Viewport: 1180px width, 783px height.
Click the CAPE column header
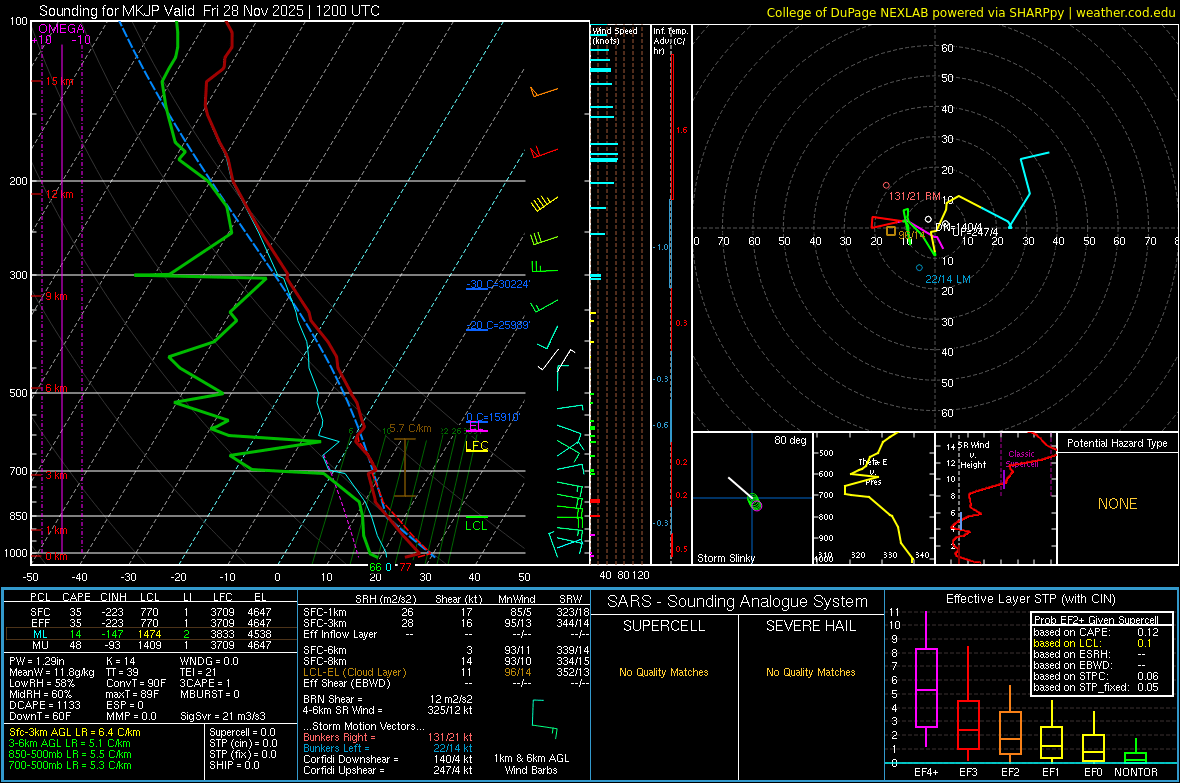(76, 597)
